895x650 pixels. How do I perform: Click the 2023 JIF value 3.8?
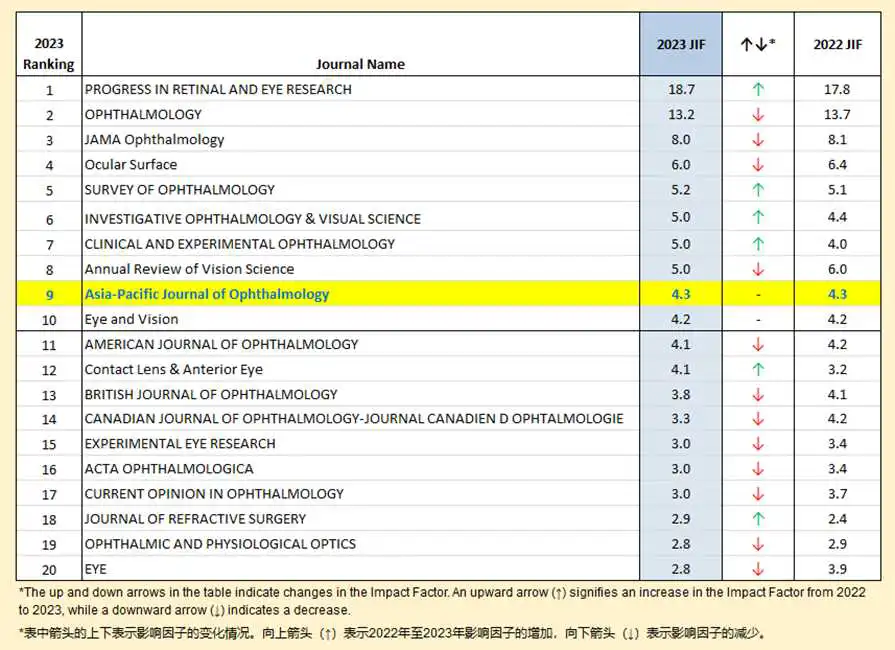coord(681,395)
